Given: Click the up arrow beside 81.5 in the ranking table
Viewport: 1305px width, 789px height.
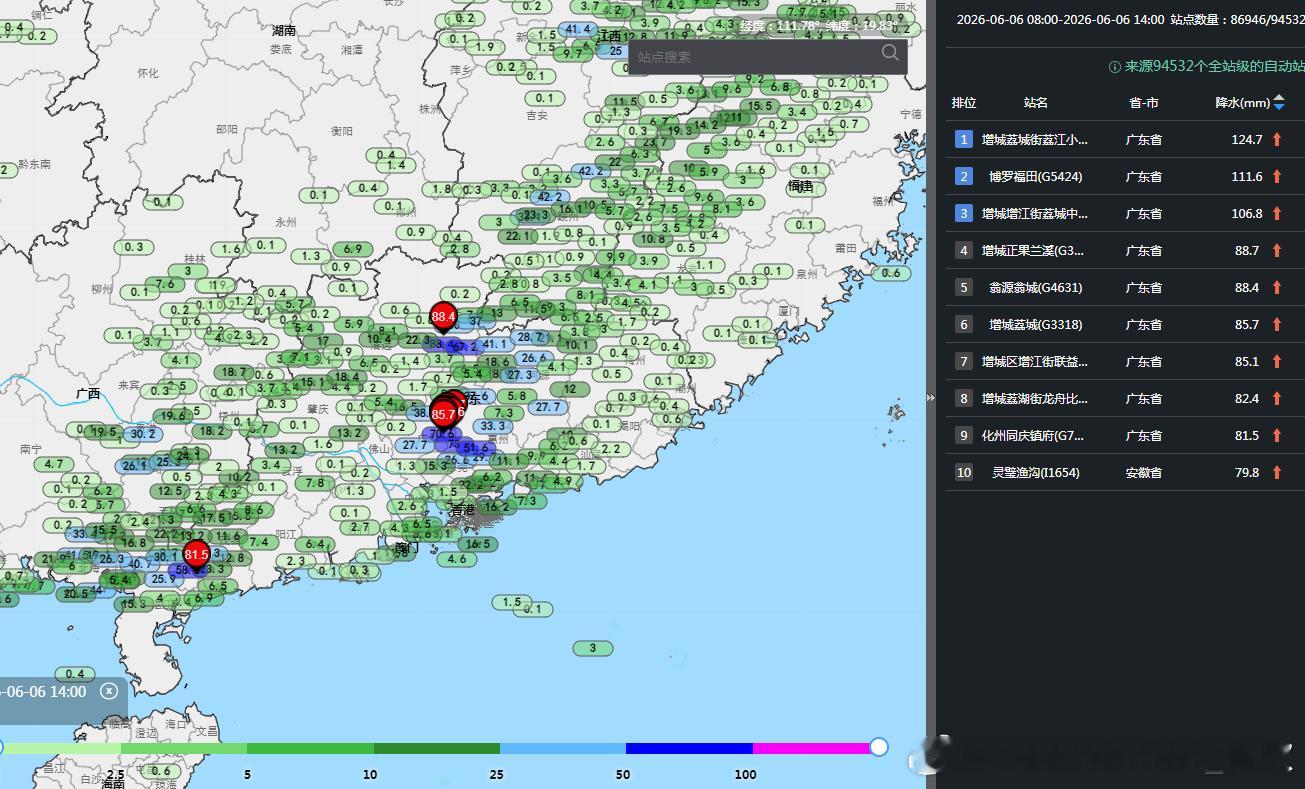Looking at the screenshot, I should [x=1277, y=436].
